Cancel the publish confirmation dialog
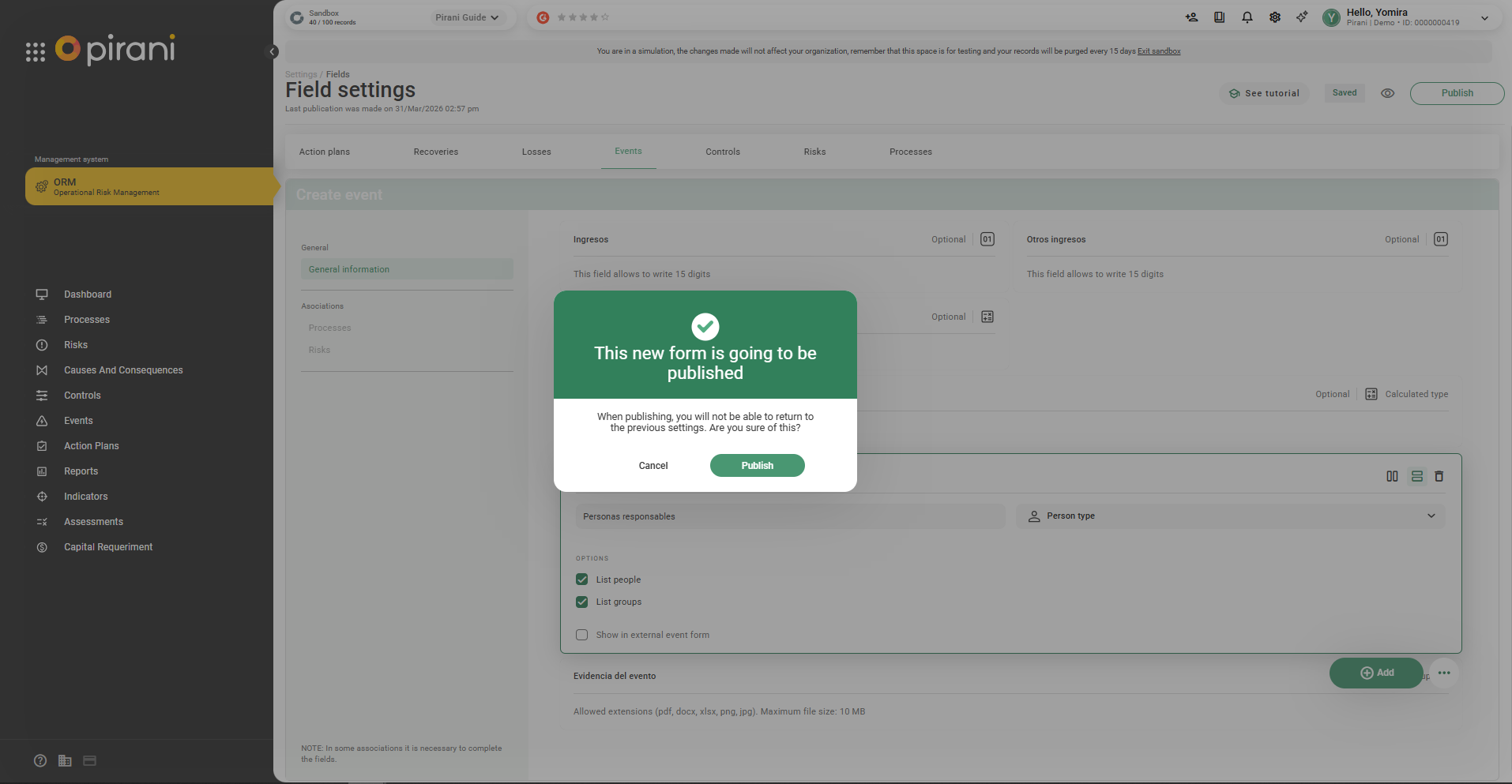This screenshot has width=1512, height=784. (x=653, y=466)
